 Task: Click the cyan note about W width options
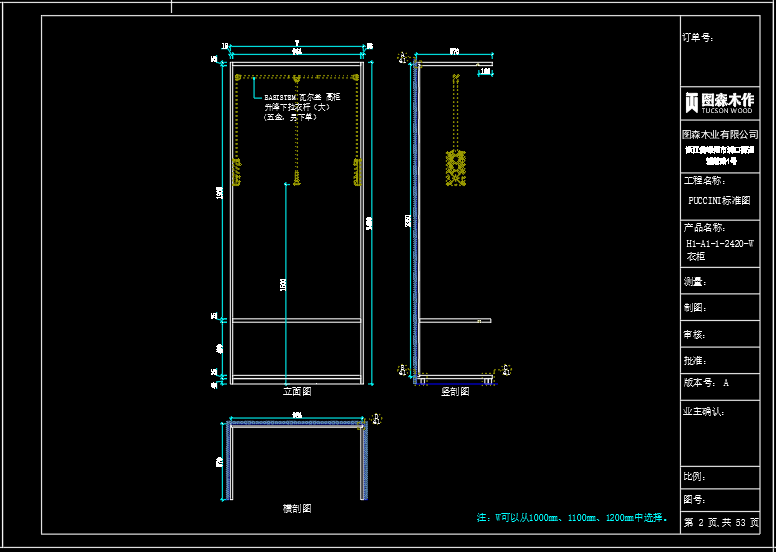pyautogui.click(x=572, y=518)
